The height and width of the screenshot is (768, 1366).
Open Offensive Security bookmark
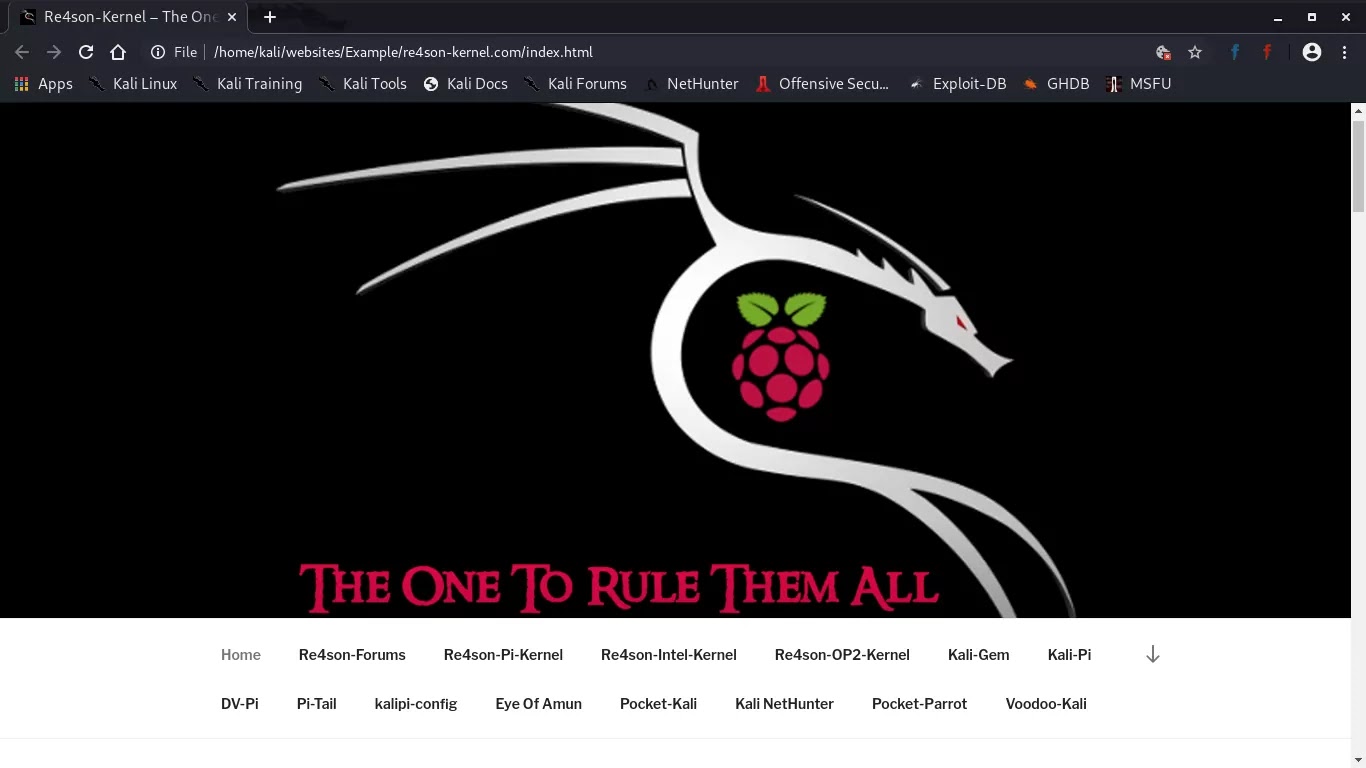(x=822, y=84)
